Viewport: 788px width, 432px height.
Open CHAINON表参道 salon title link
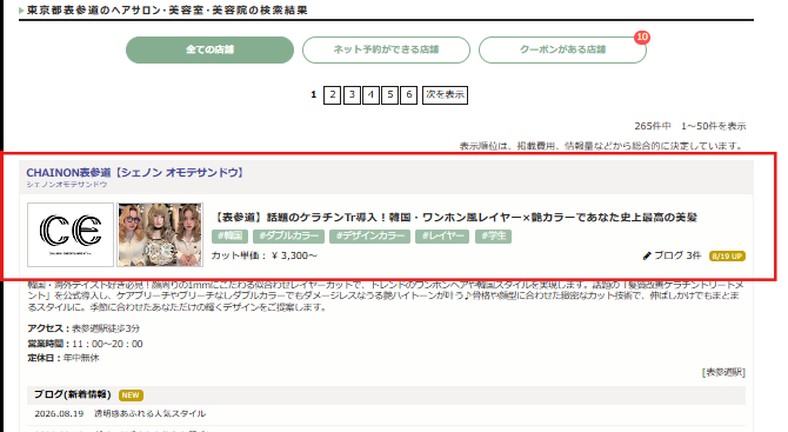[x=135, y=172]
